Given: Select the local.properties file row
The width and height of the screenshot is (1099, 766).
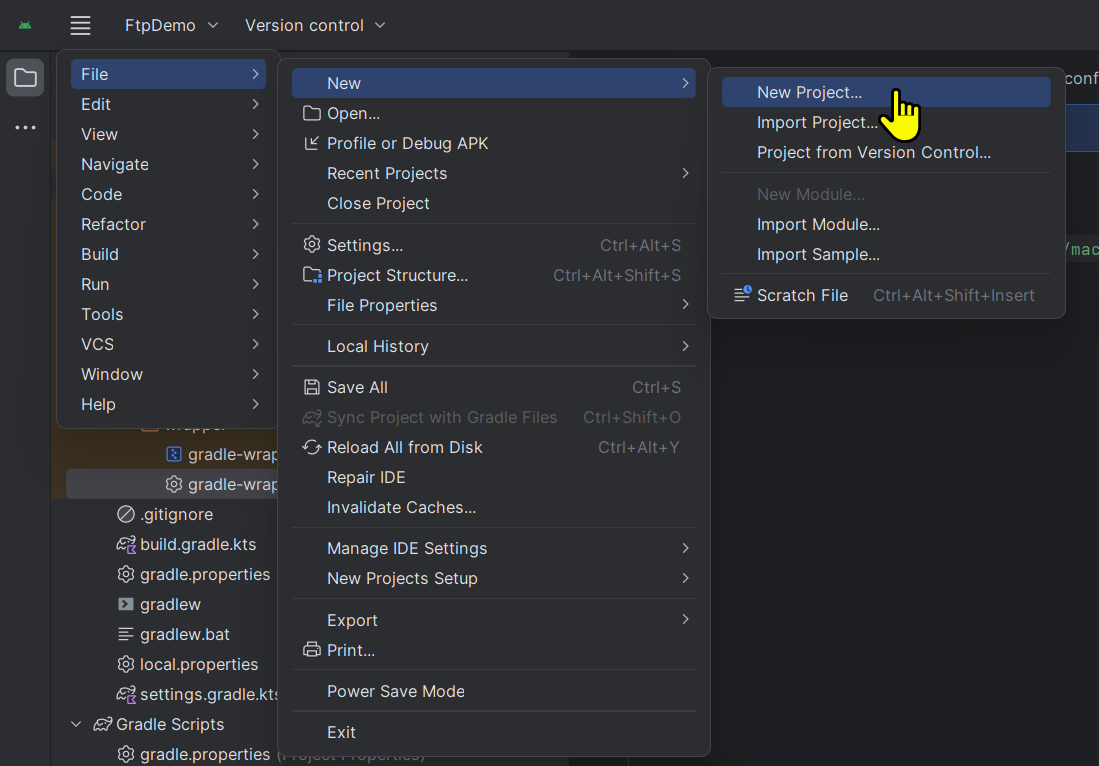Looking at the screenshot, I should (172, 664).
